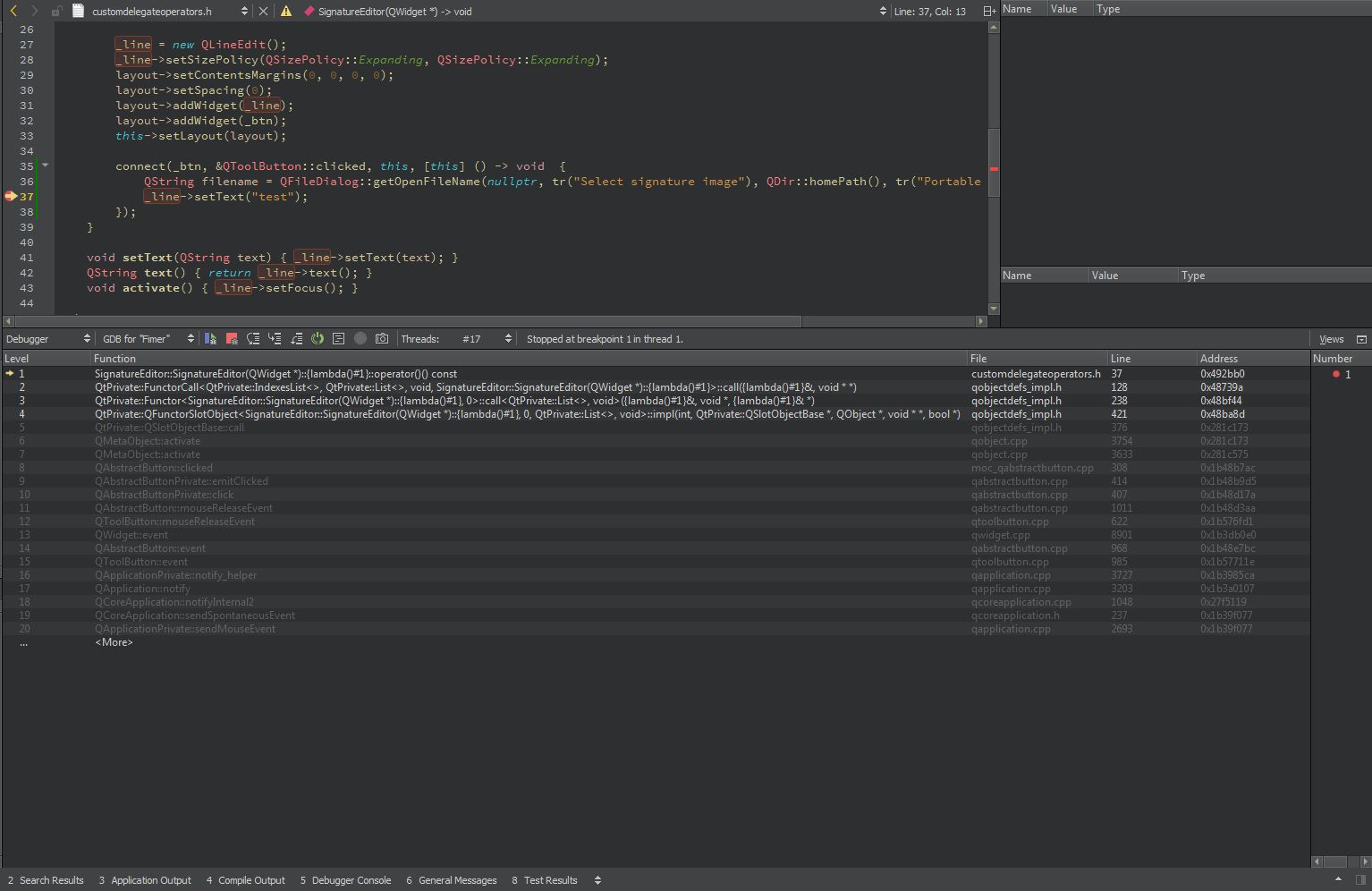Go forward in navigation history
Image resolution: width=1372 pixels, height=891 pixels.
point(34,11)
